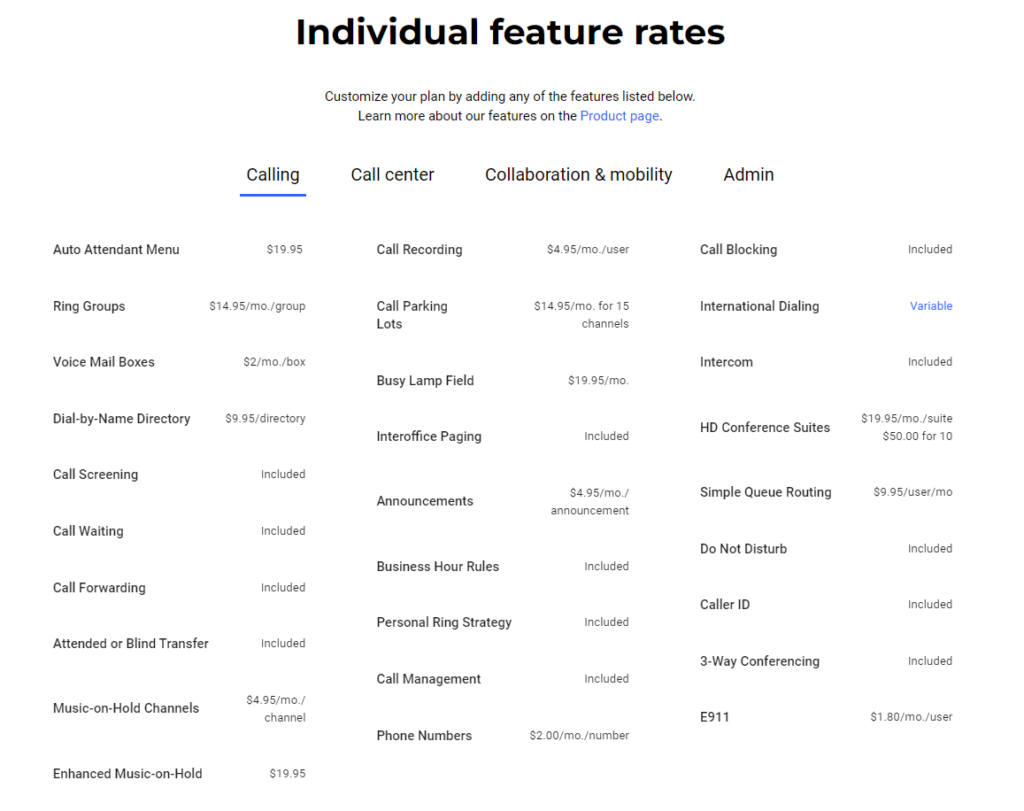Open the Call center tab
Image resolution: width=1024 pixels, height=811 pixels.
[392, 175]
